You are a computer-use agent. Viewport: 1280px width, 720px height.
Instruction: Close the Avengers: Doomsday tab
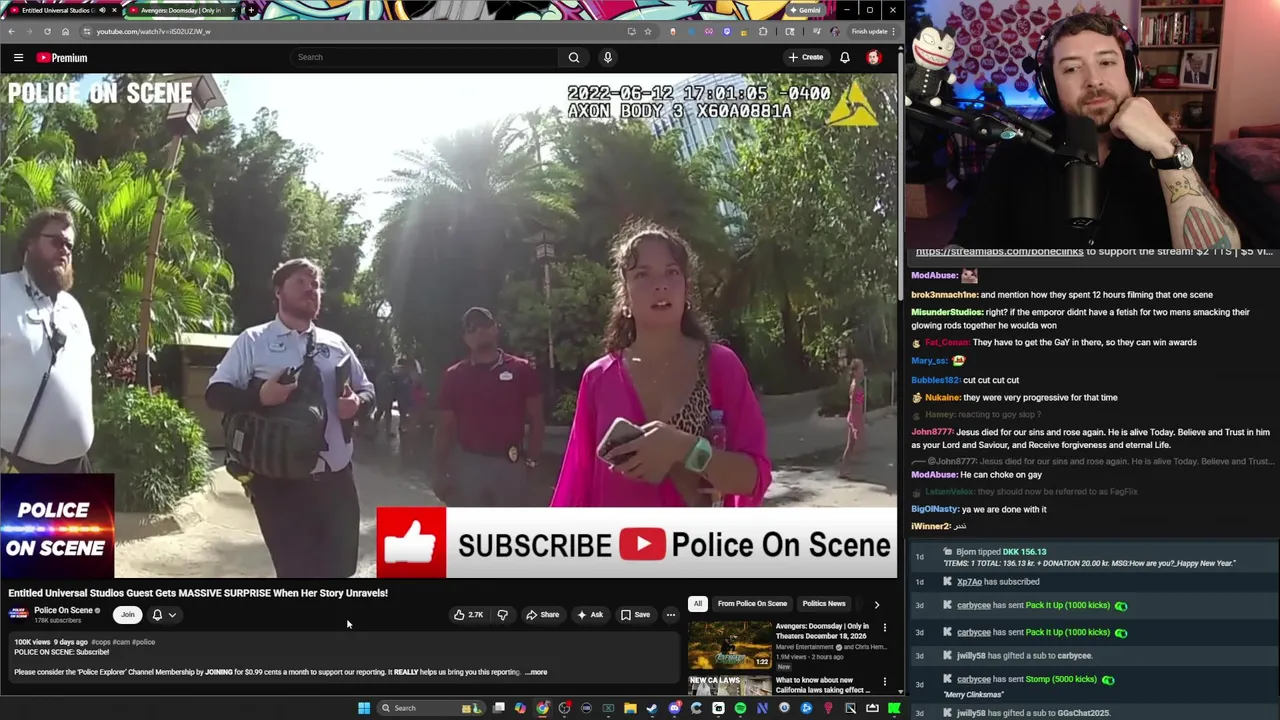tap(233, 10)
